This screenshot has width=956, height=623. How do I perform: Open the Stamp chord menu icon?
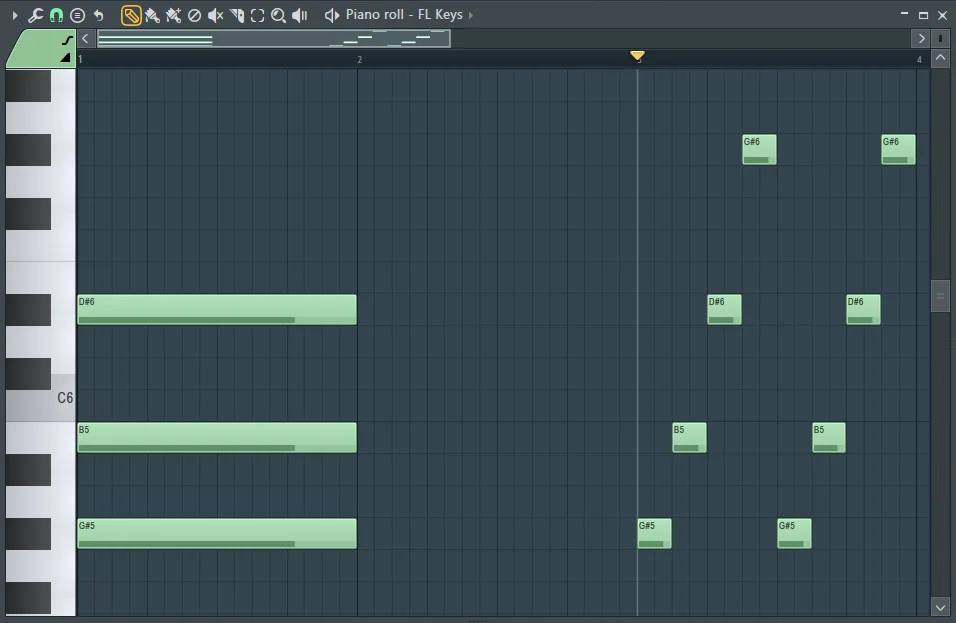click(x=77, y=15)
